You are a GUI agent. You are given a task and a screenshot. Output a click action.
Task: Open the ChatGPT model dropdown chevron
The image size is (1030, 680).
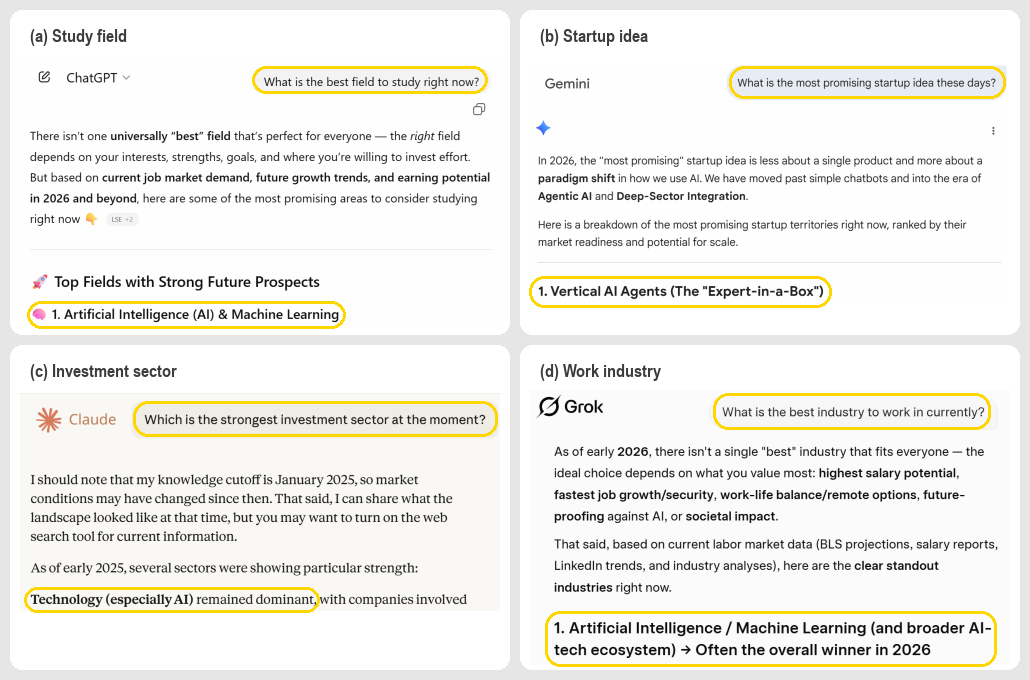(126, 78)
